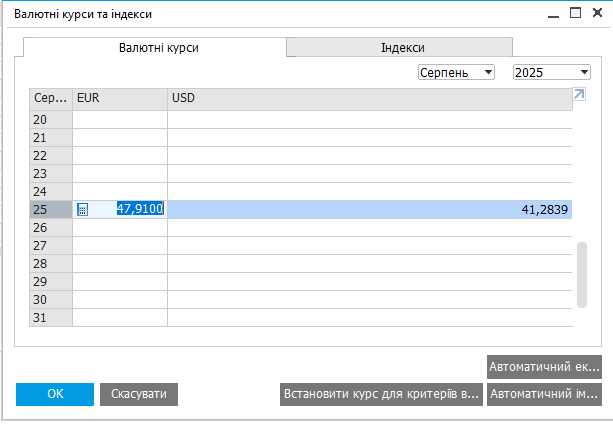Click calculator icon in EUR cell
Image resolution: width=613 pixels, height=424 pixels.
pos(83,210)
